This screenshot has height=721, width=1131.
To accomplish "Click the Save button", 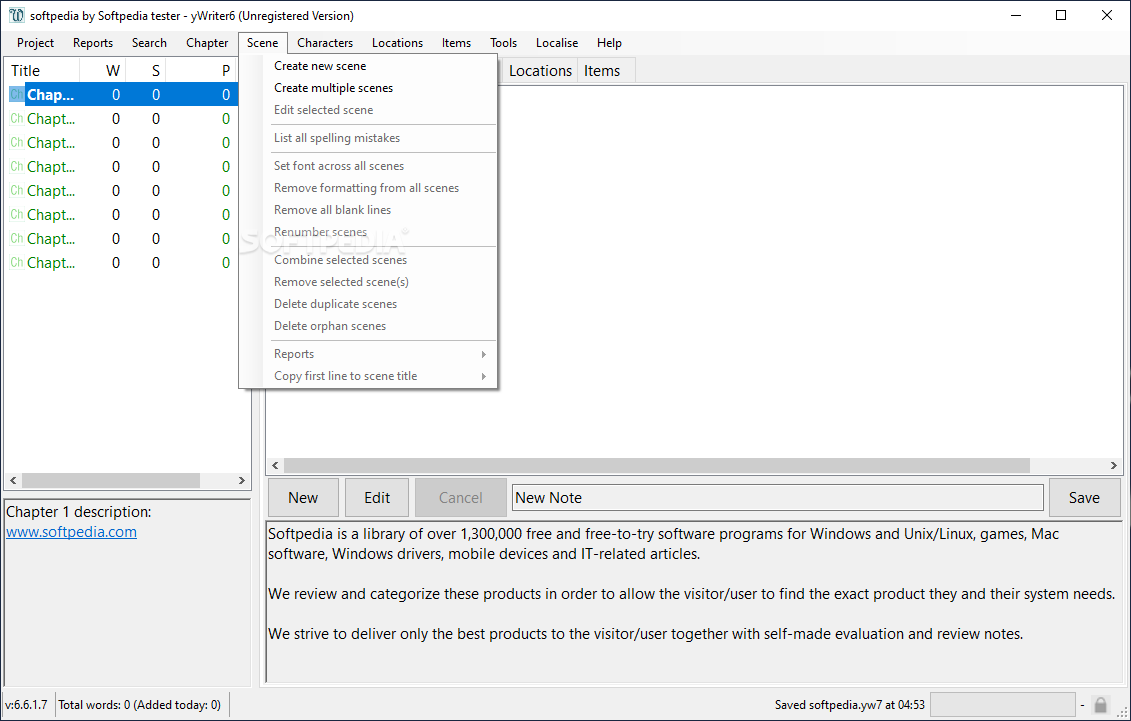I will 1084,497.
